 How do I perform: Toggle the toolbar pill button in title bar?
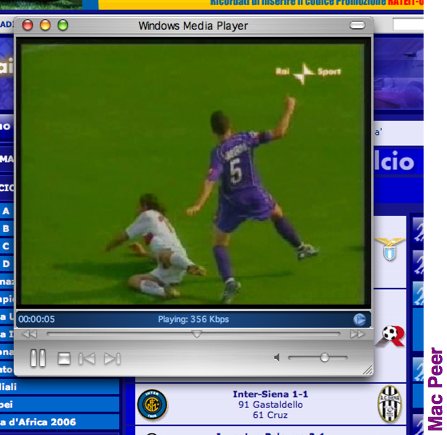tap(357, 25)
